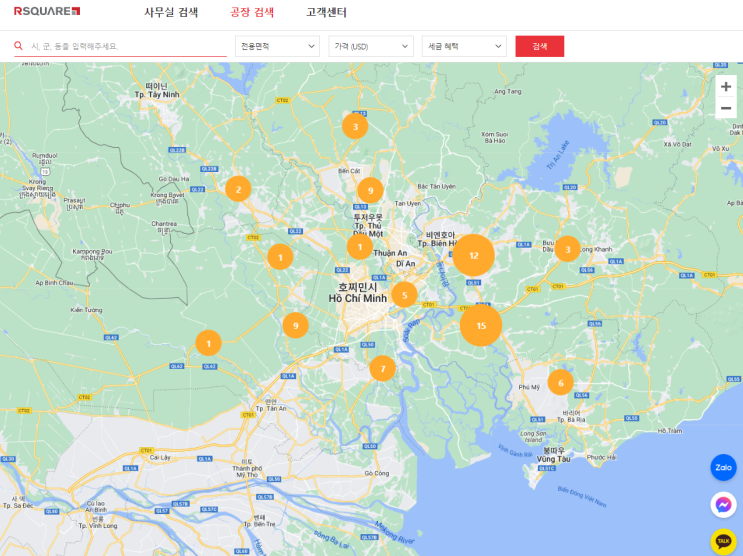Select cluster 1 south of the CT02 badge
Viewport: 743px width, 556px height.
[280, 257]
